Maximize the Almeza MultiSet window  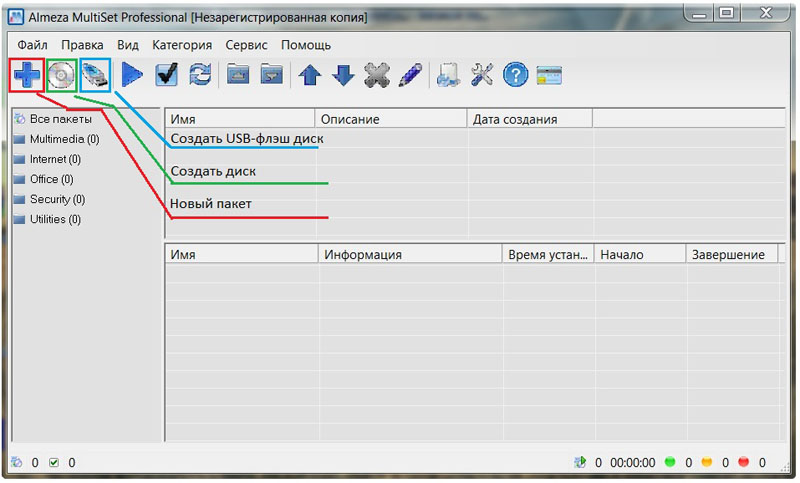727,13
